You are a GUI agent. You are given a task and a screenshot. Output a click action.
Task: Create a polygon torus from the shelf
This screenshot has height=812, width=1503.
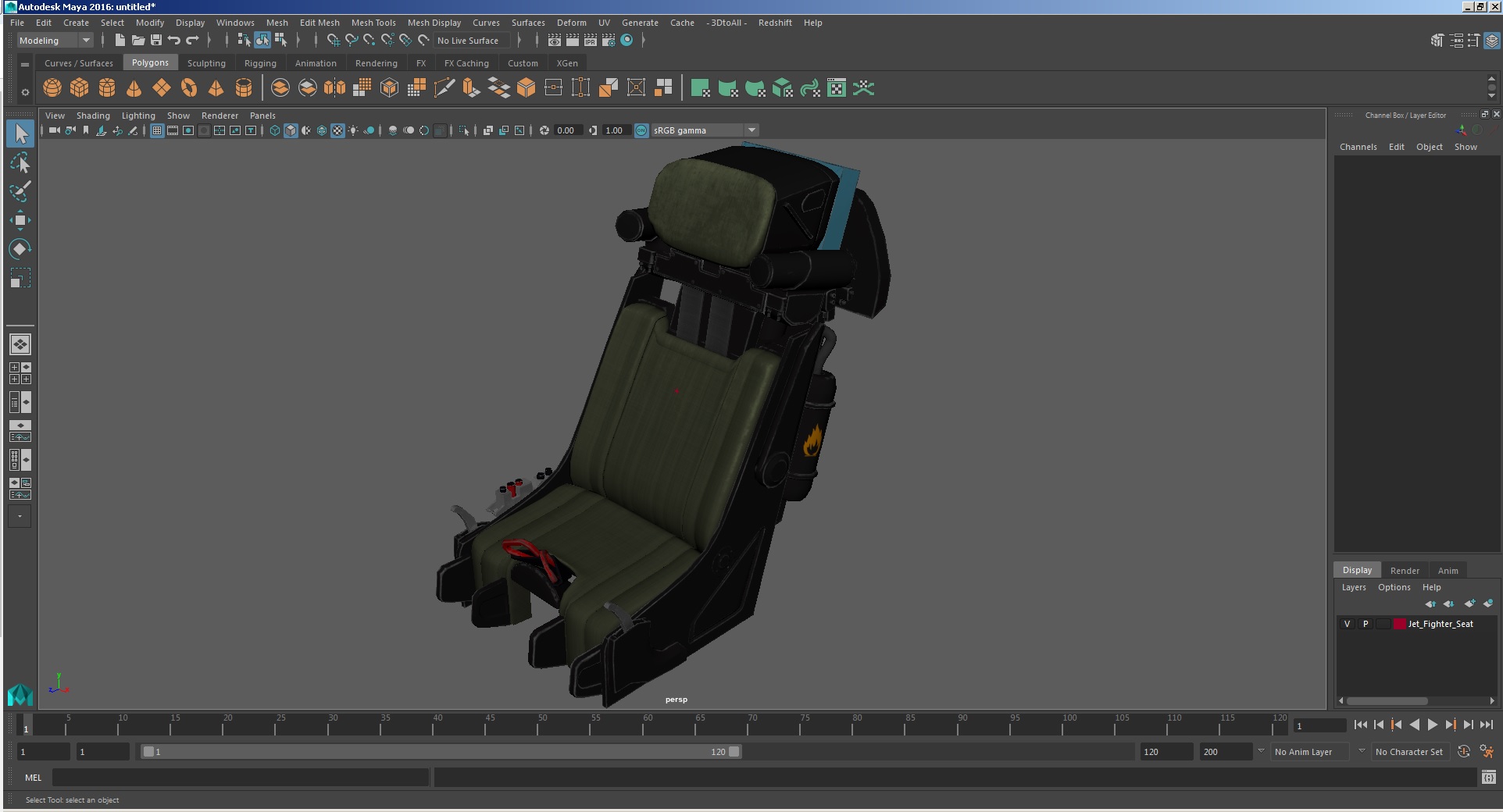(189, 88)
